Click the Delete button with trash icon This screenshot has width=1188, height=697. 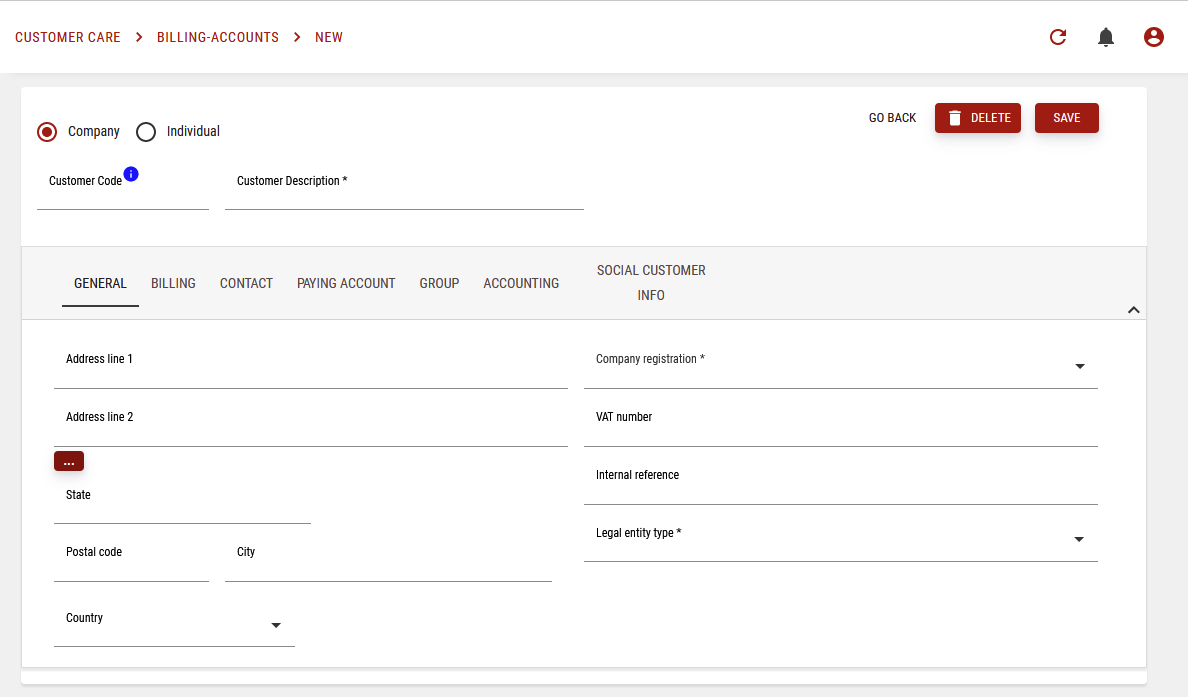(x=977, y=118)
